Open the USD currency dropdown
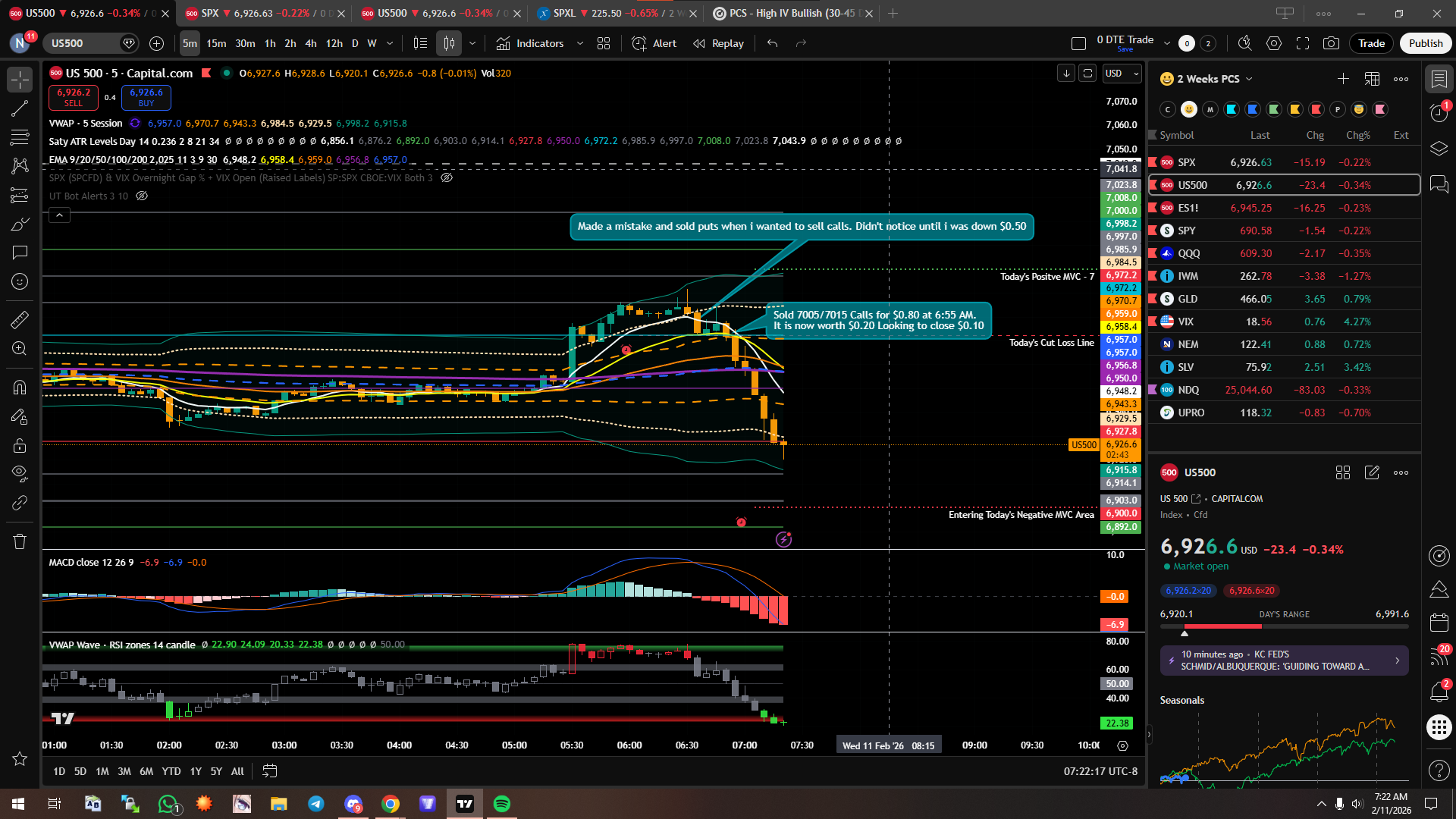 pos(1122,74)
